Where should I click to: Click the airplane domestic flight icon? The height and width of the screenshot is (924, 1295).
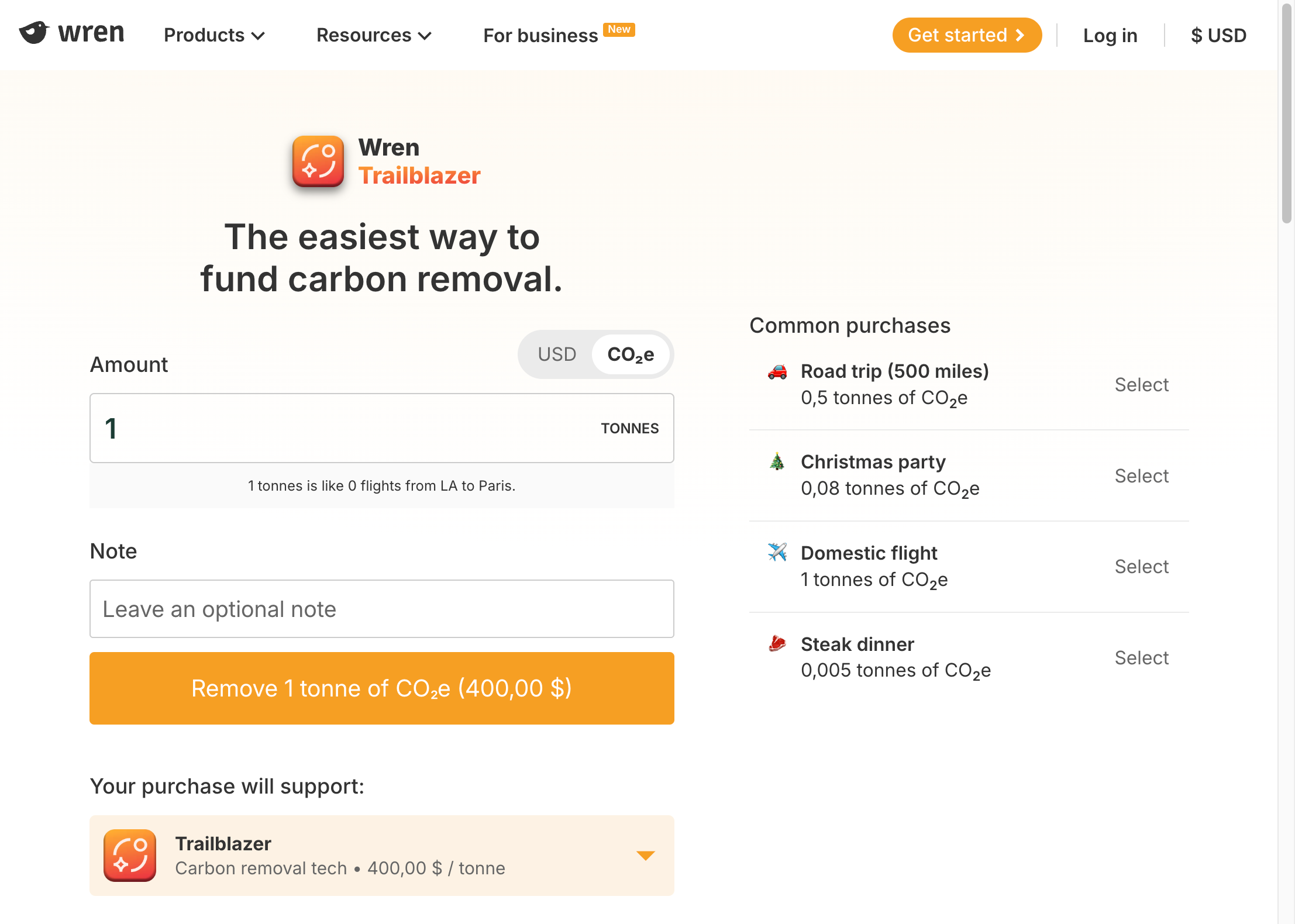(777, 552)
